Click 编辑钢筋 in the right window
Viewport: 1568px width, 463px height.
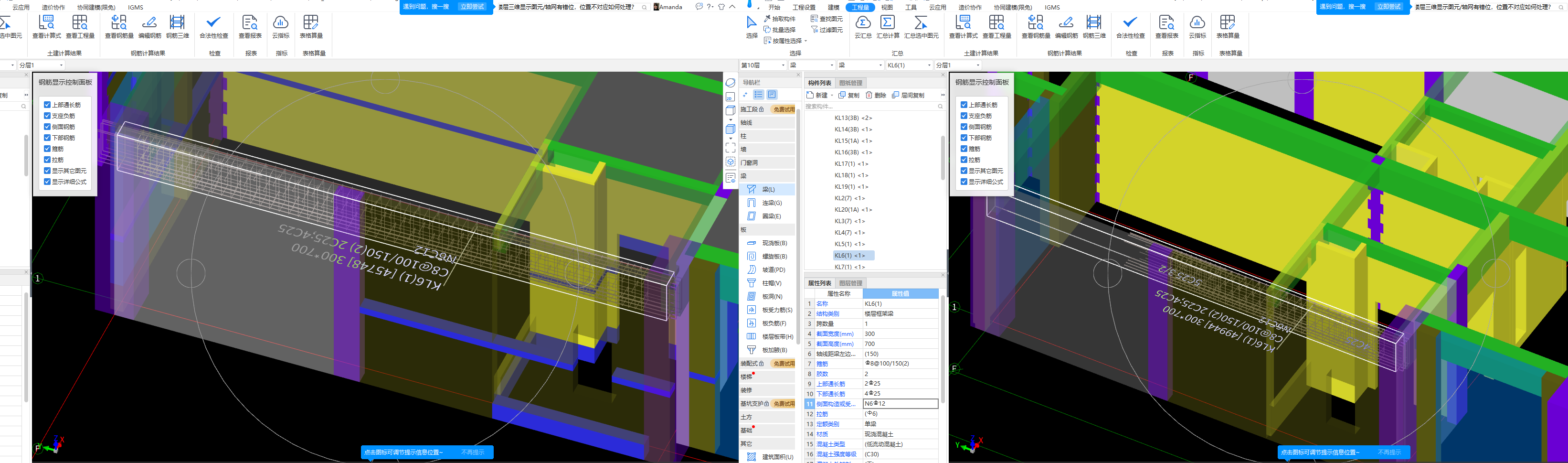[x=1067, y=27]
